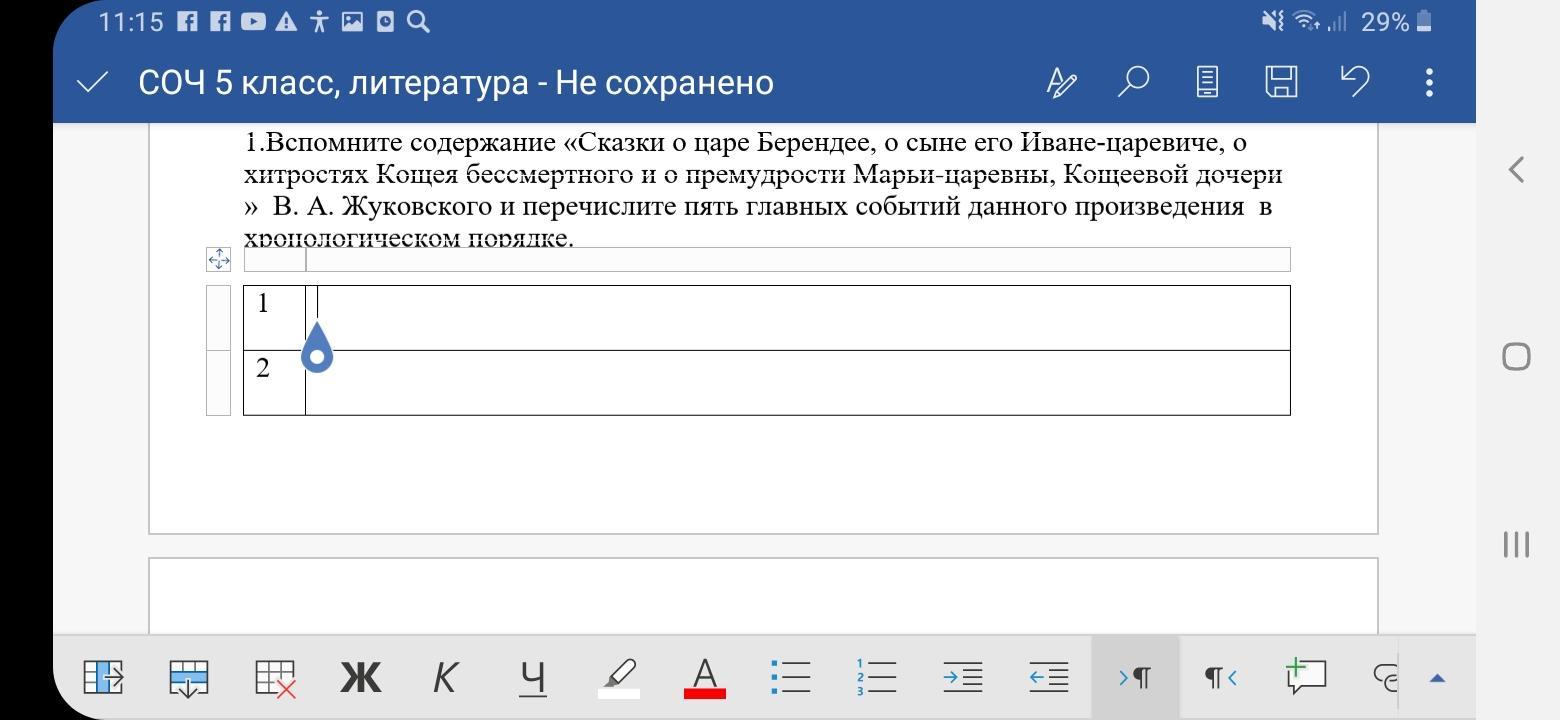Delete table icon with red X
This screenshot has height=720, width=1560.
tap(275, 677)
